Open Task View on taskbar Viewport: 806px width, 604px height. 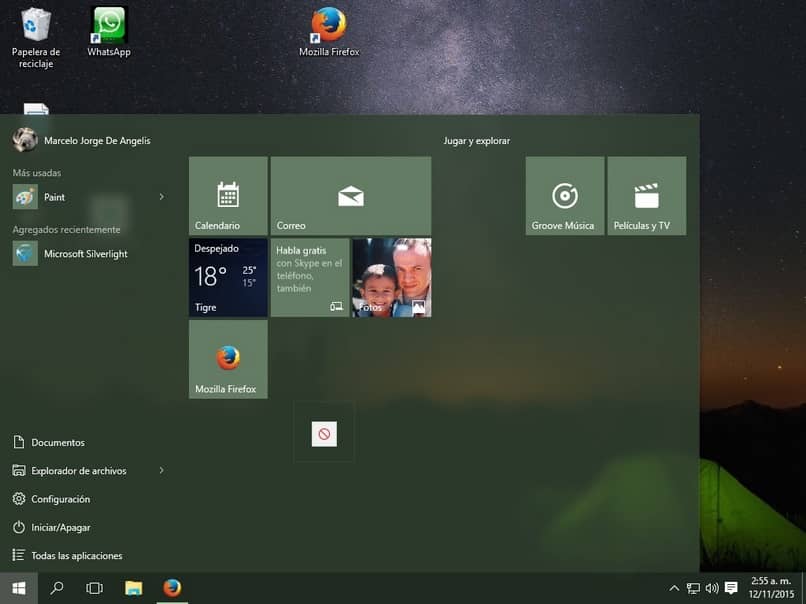(x=94, y=588)
